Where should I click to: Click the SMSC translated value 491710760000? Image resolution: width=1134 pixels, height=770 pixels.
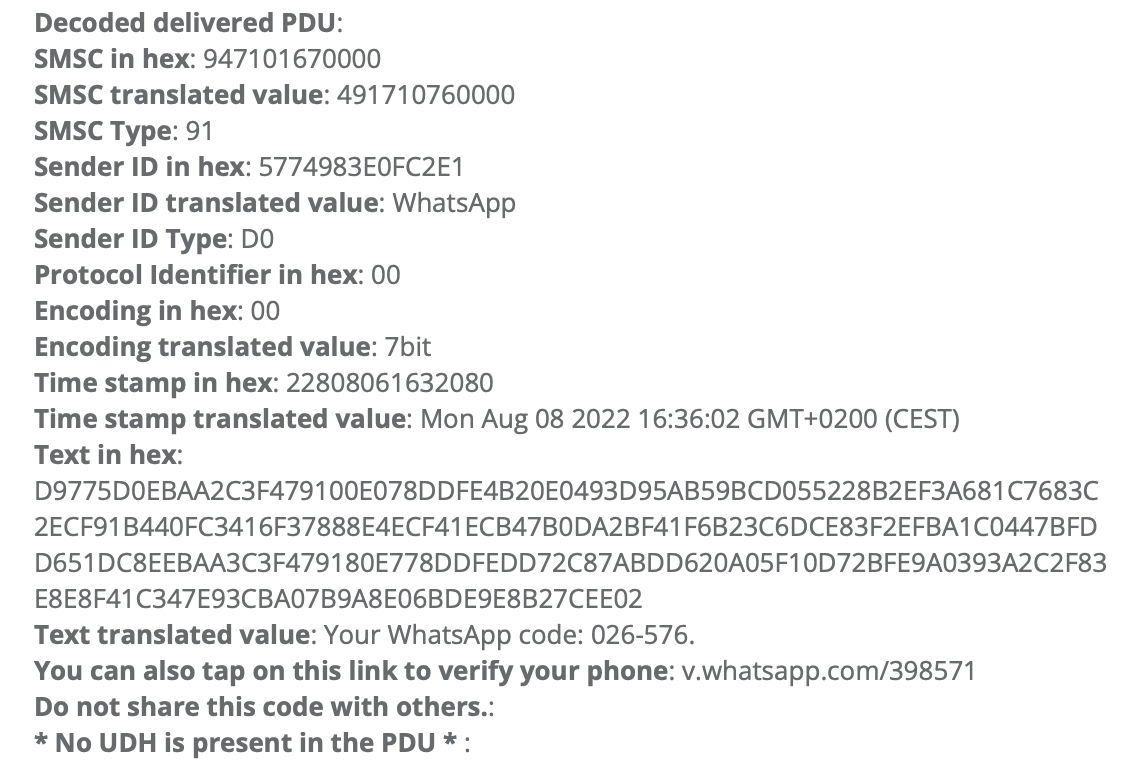pos(425,95)
